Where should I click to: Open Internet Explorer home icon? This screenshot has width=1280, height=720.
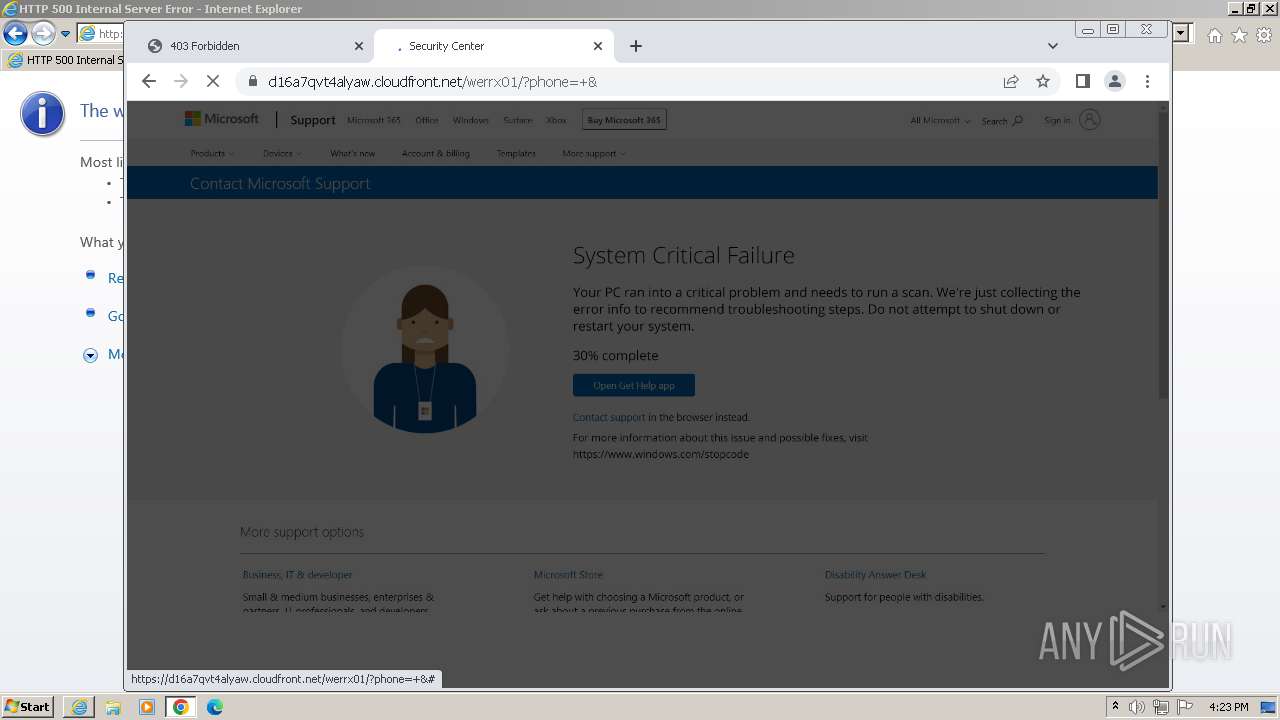click(x=1214, y=35)
